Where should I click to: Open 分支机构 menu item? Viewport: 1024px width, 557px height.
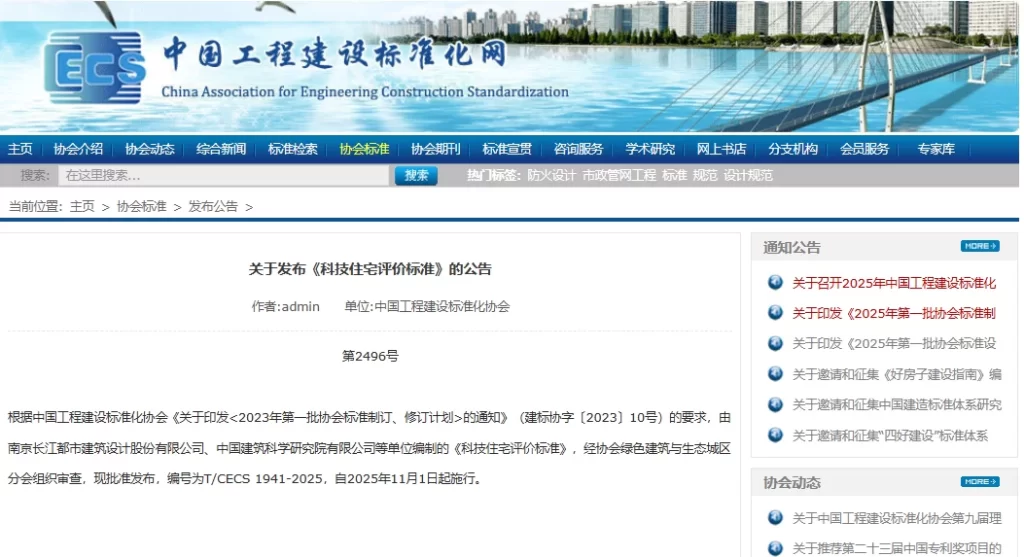coord(793,149)
